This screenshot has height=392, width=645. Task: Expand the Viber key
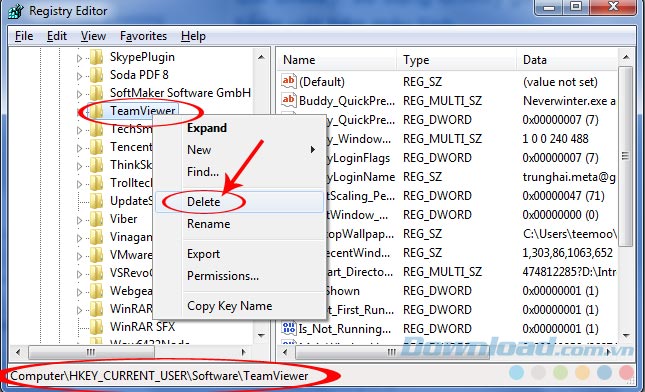[x=79, y=220]
